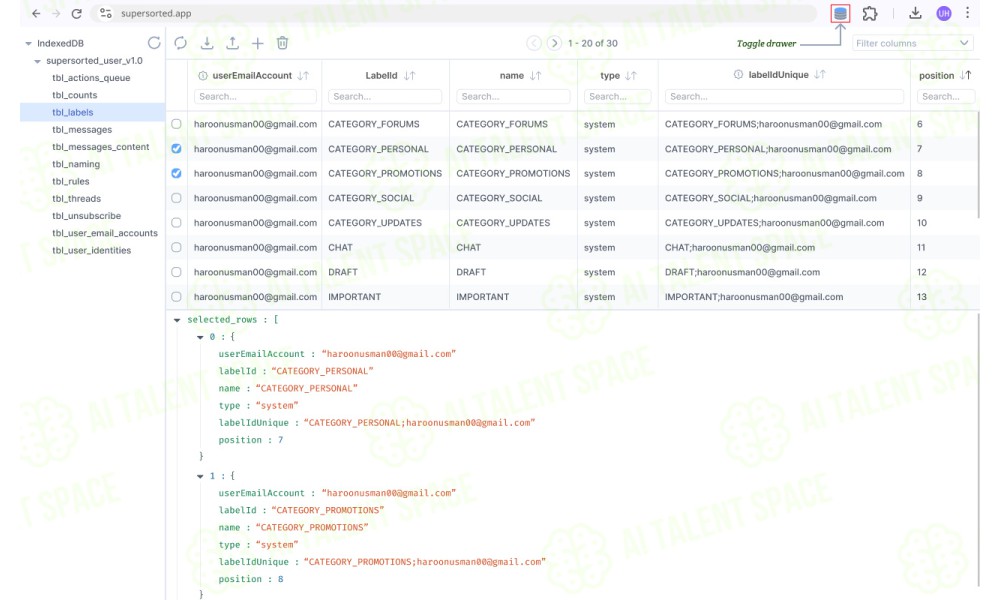
Task: Delete selected rows with trash icon
Action: [283, 43]
